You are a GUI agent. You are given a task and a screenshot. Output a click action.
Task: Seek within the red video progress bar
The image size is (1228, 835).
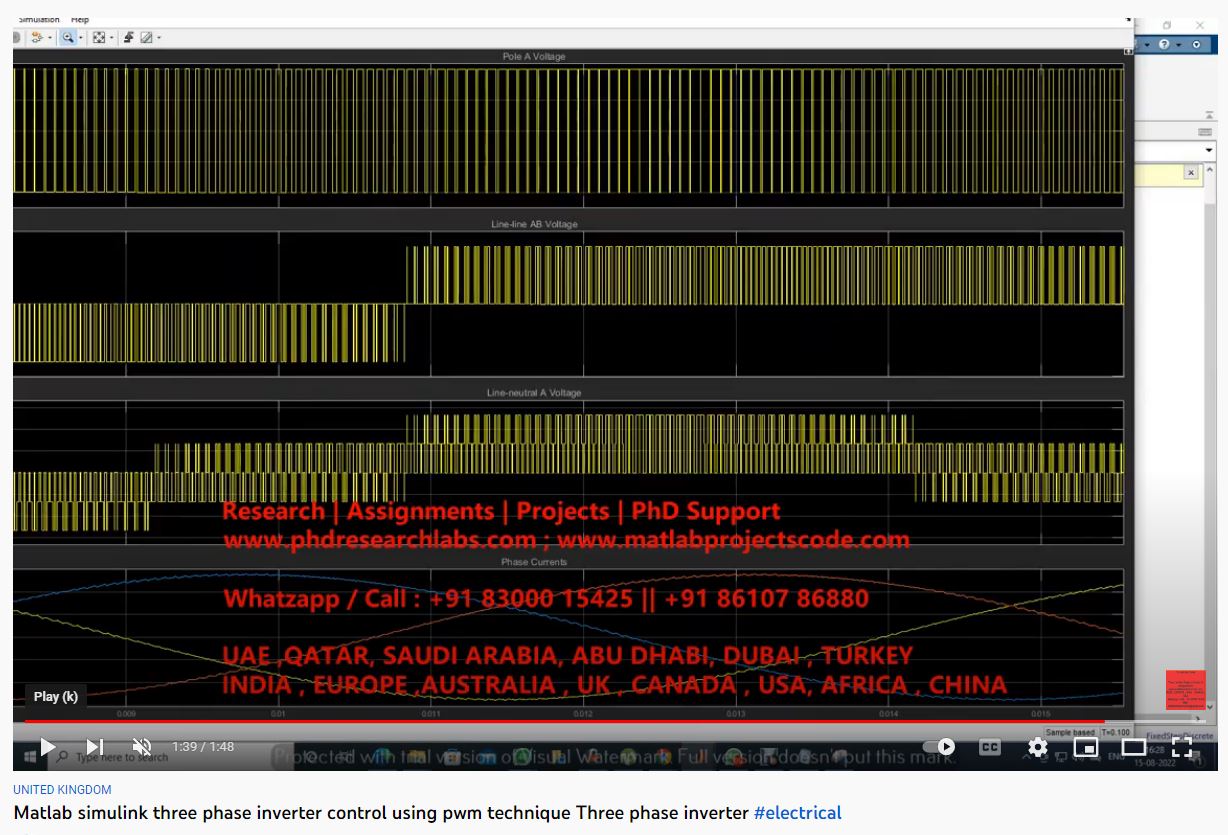click(565, 720)
